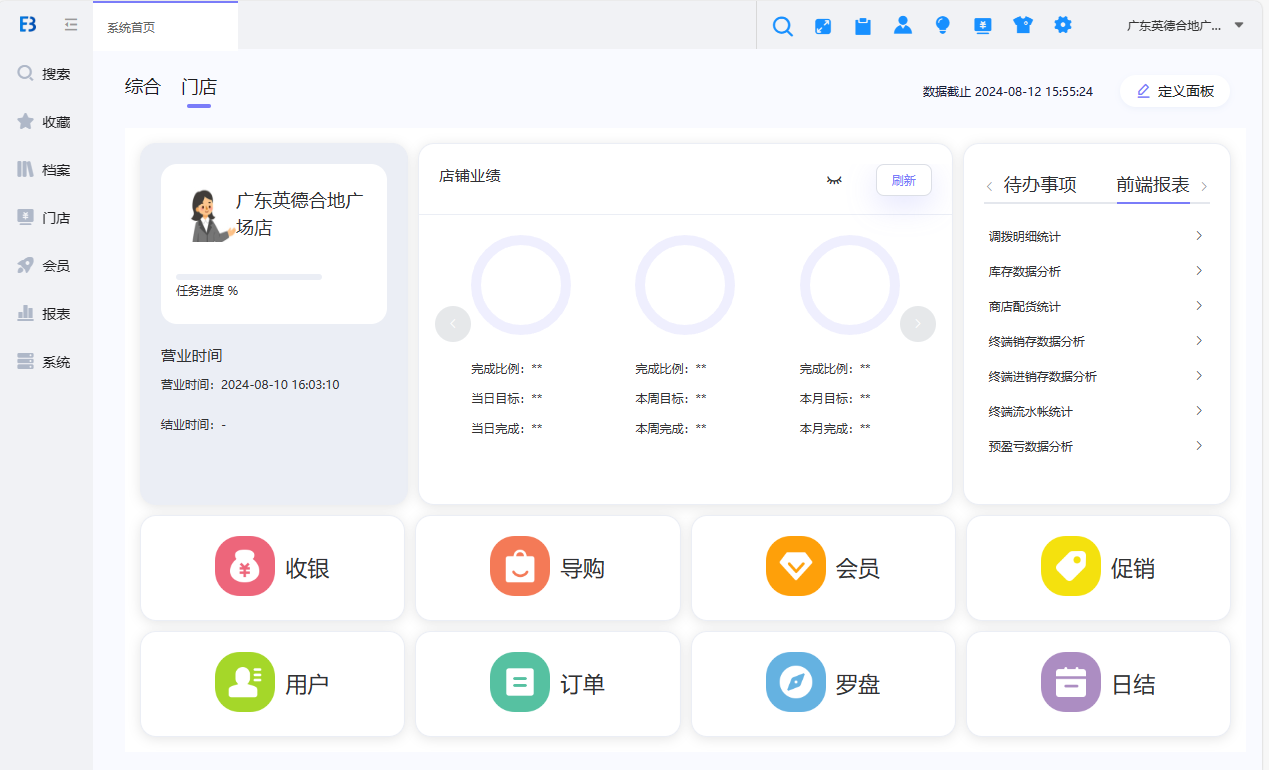Open the settings gear icon in toolbar

point(1062,25)
